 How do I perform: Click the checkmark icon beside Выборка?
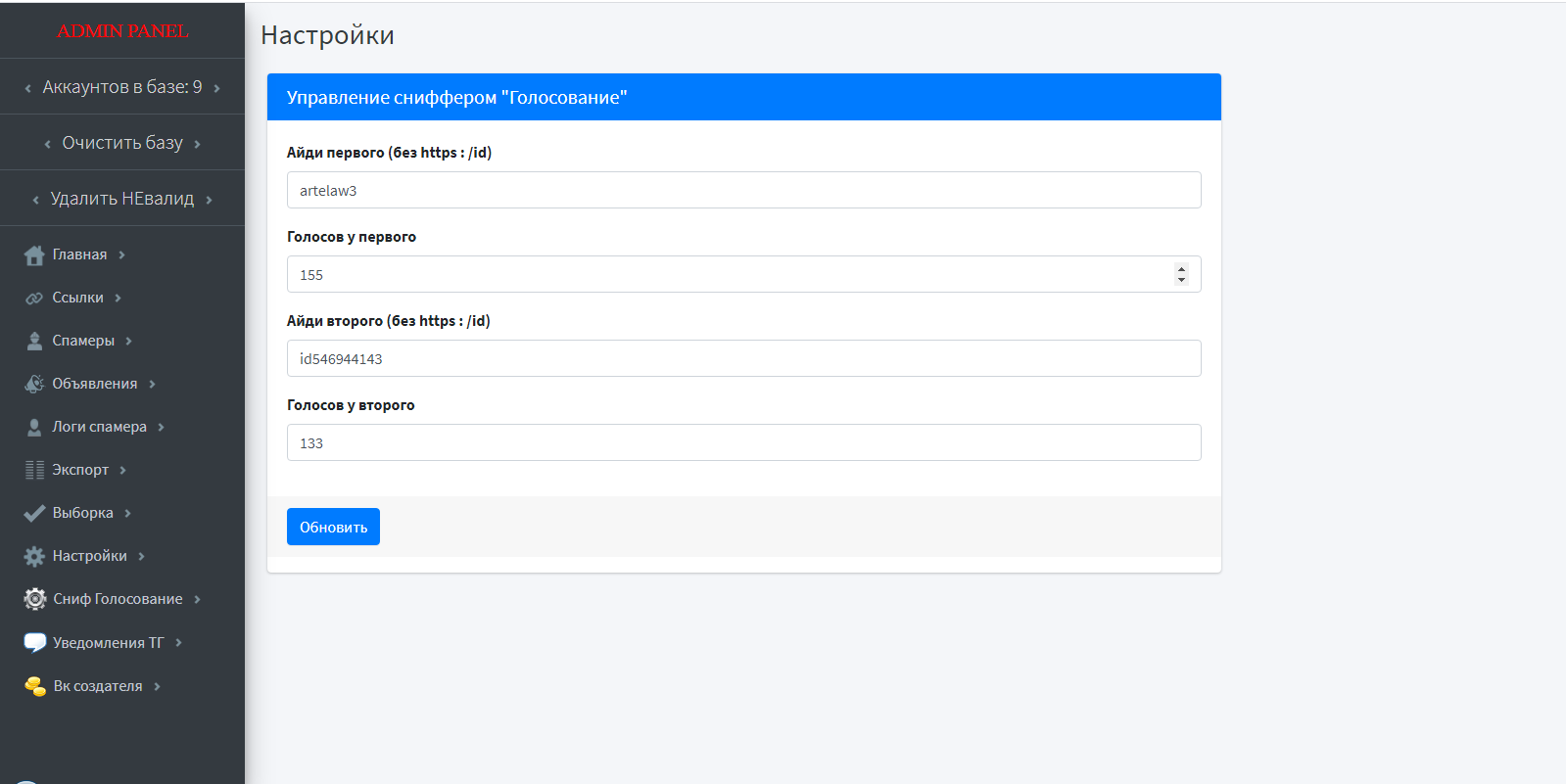click(x=34, y=514)
